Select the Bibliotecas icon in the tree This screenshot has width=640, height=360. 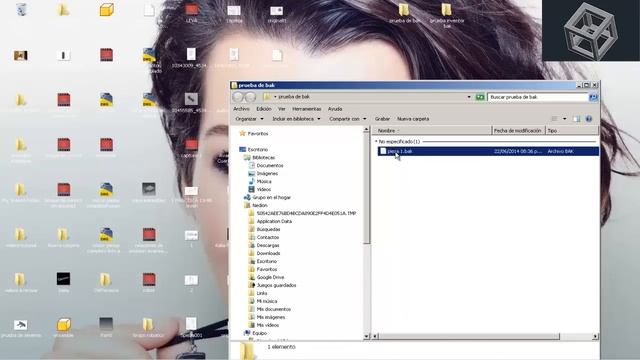pyautogui.click(x=247, y=158)
